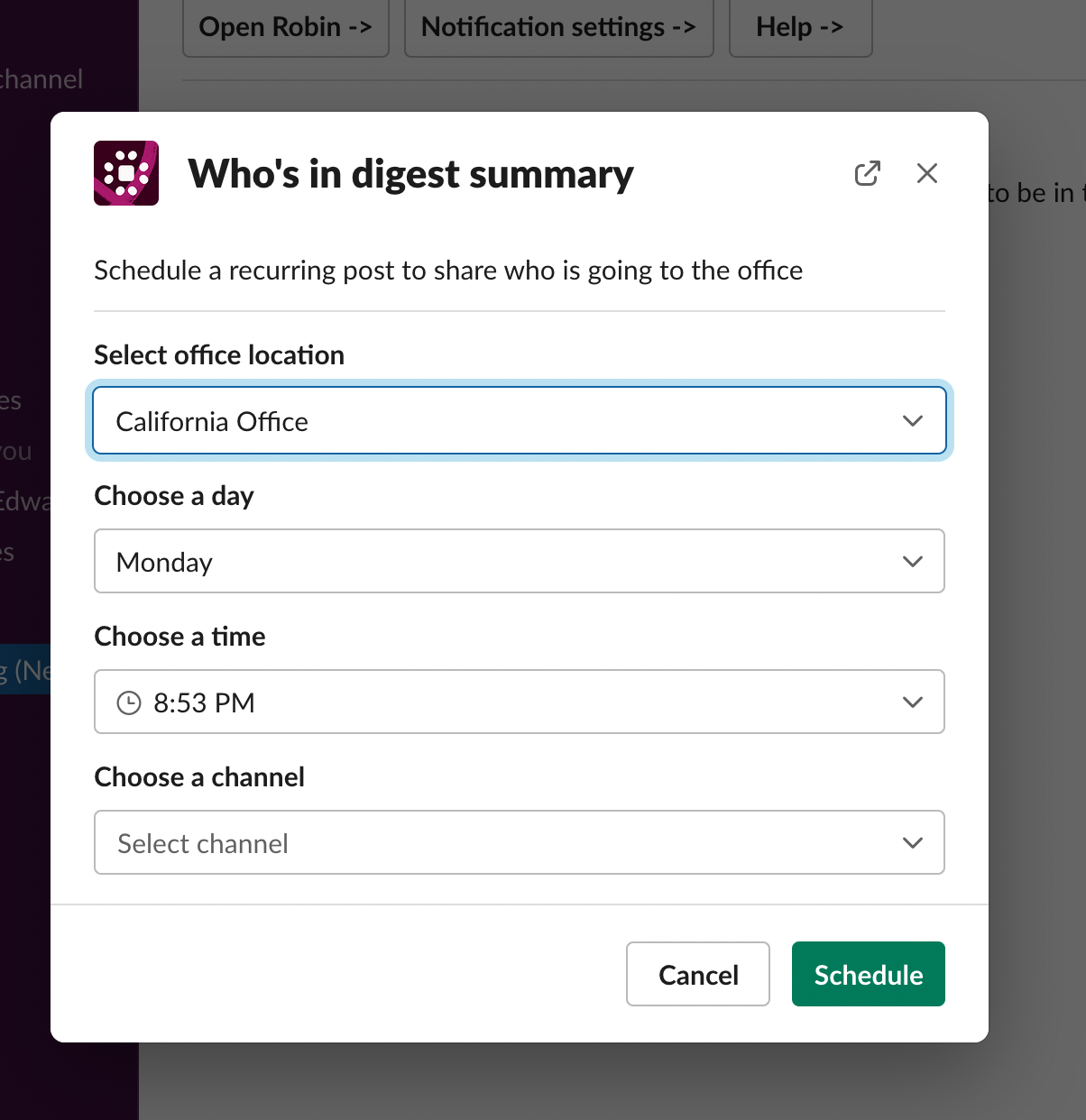Click the Cancel button

click(x=698, y=974)
